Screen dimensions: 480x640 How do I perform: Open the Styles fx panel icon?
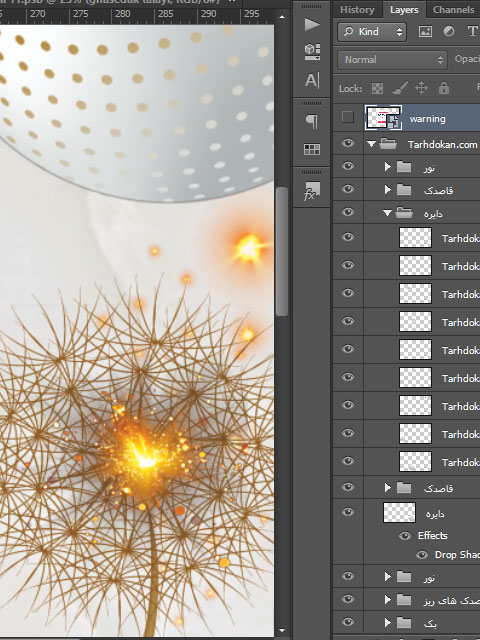click(312, 191)
